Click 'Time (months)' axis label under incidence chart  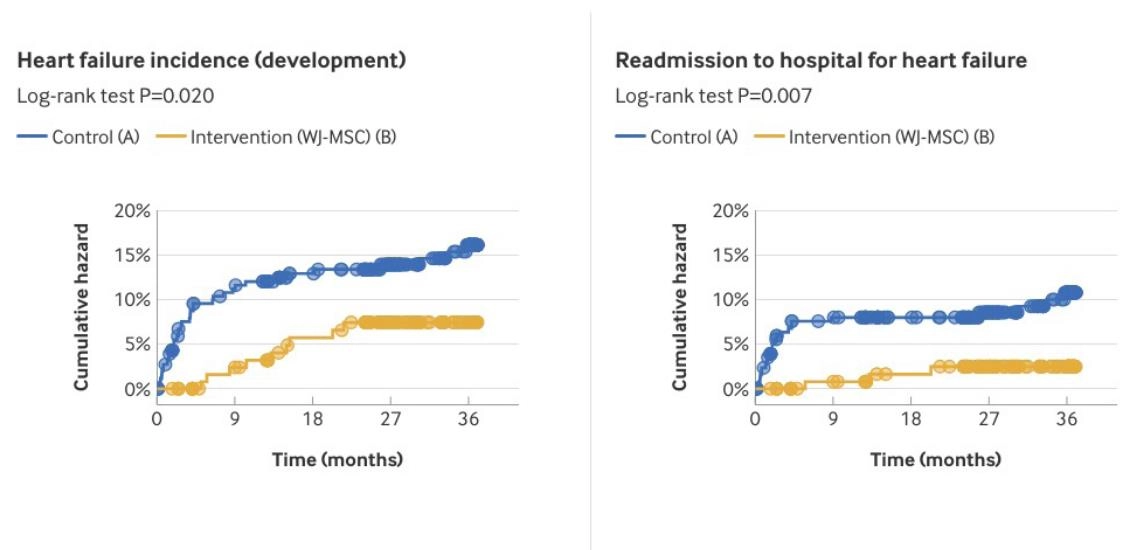coord(338,460)
